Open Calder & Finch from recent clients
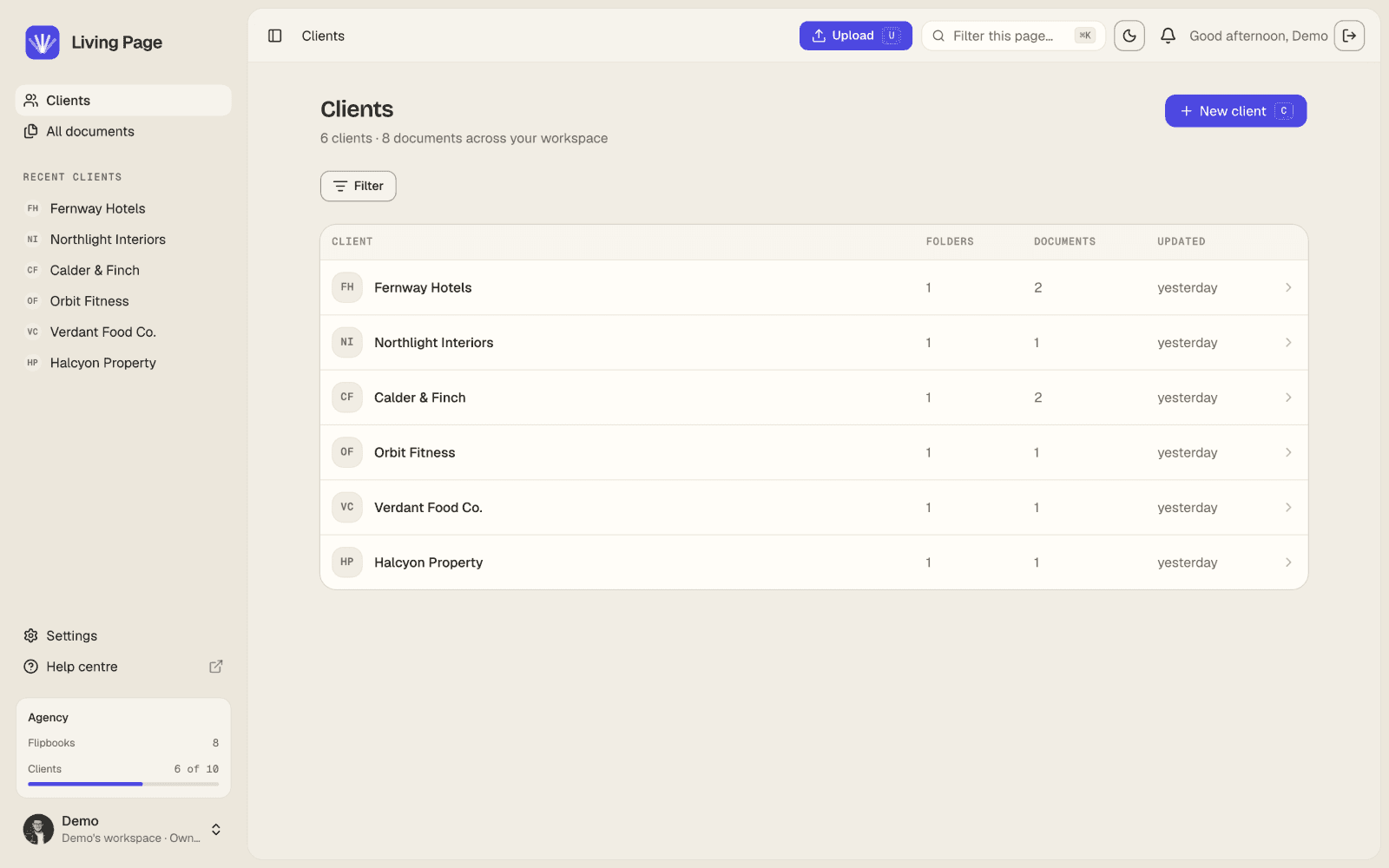 tap(123, 271)
